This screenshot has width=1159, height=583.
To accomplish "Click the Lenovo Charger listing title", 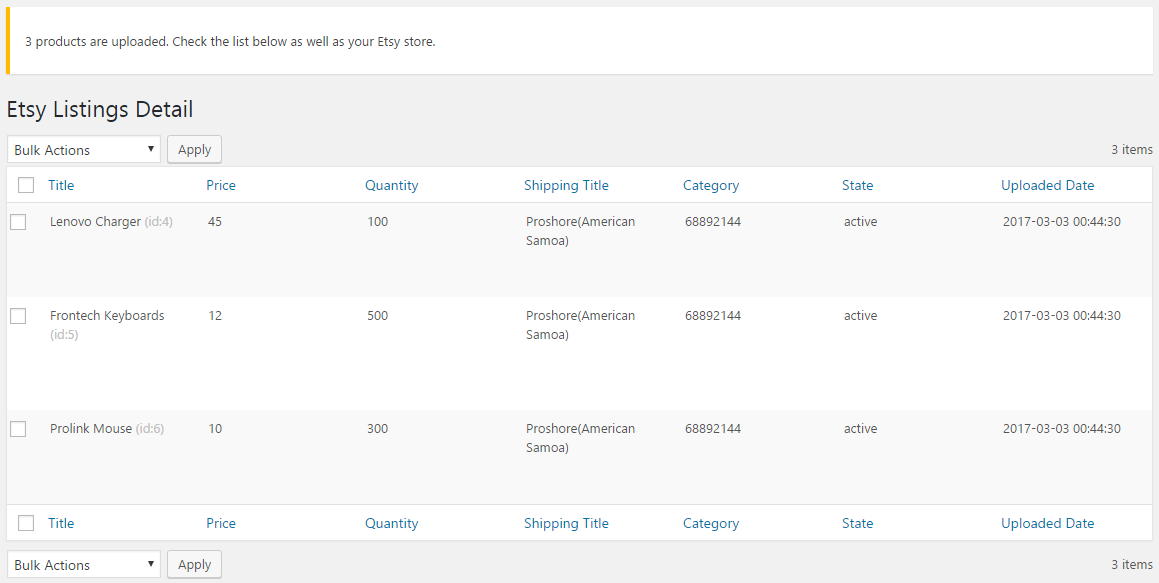I will click(x=95, y=222).
